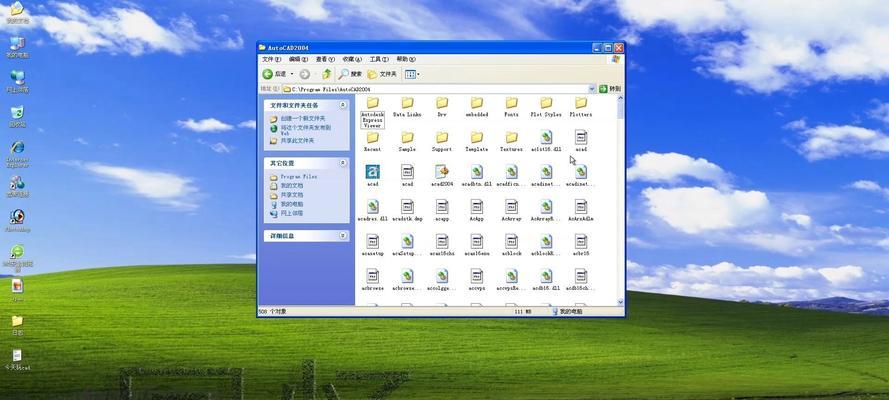Collapse the 文件和文件夹任务 panel
The height and width of the screenshot is (400, 889).
343,105
